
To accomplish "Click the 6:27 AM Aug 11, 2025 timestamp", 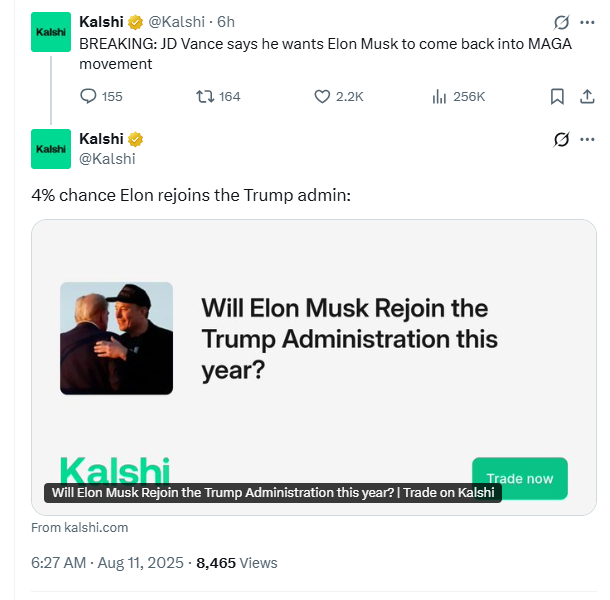I will click(107, 563).
